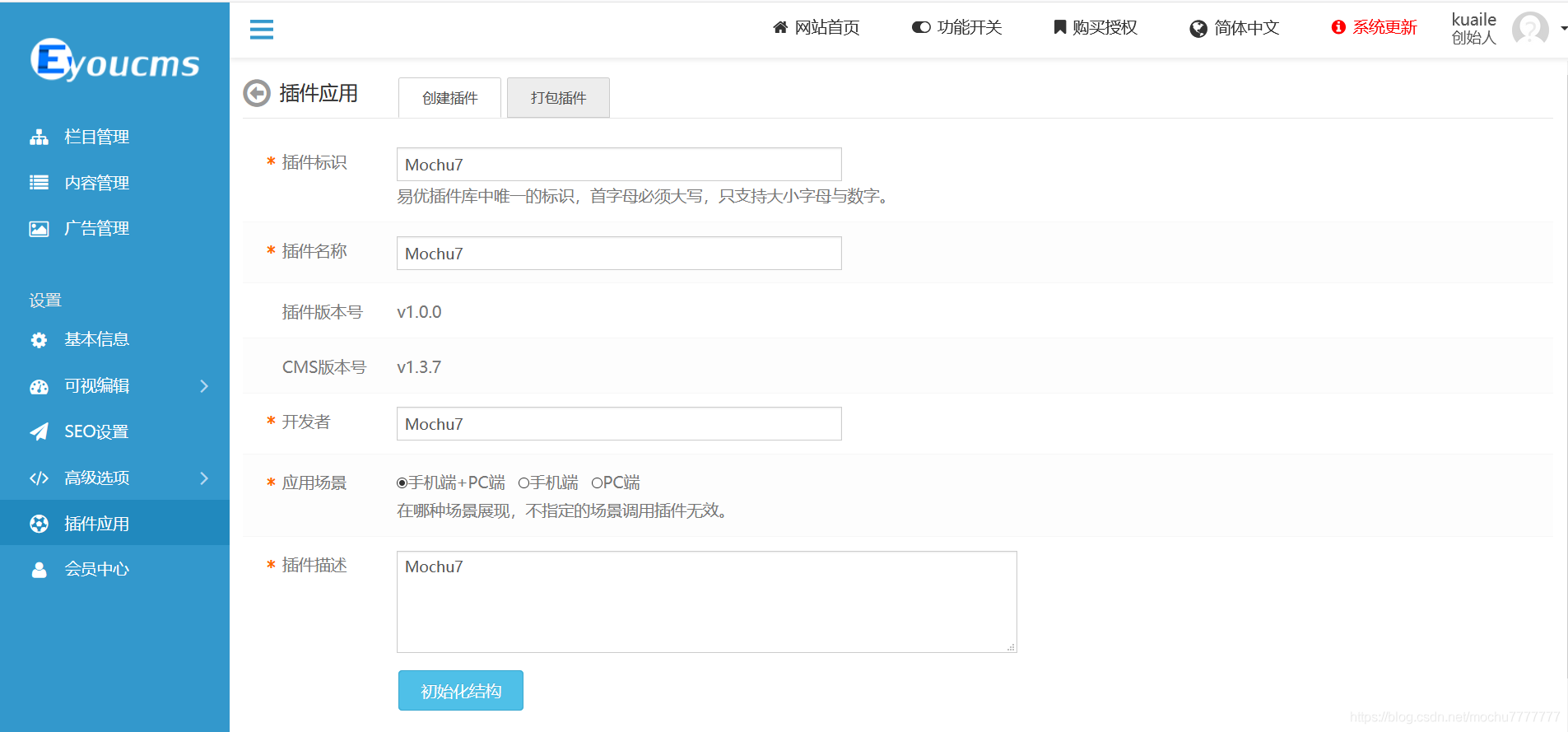The image size is (1568, 732).
Task: Switch to the 创建插件 tab
Action: [449, 98]
